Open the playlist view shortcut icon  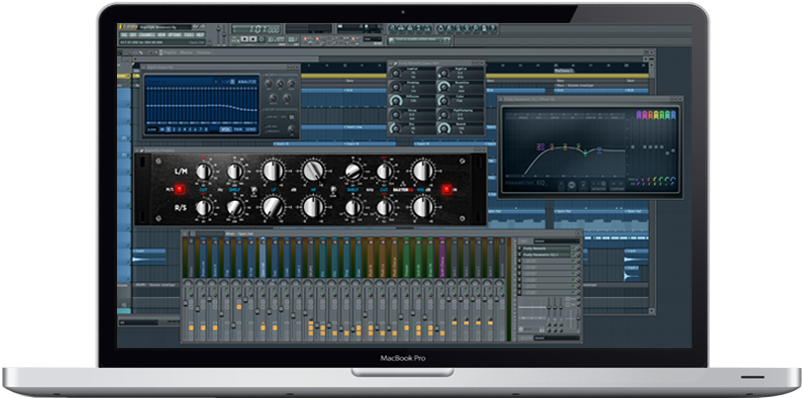(392, 29)
